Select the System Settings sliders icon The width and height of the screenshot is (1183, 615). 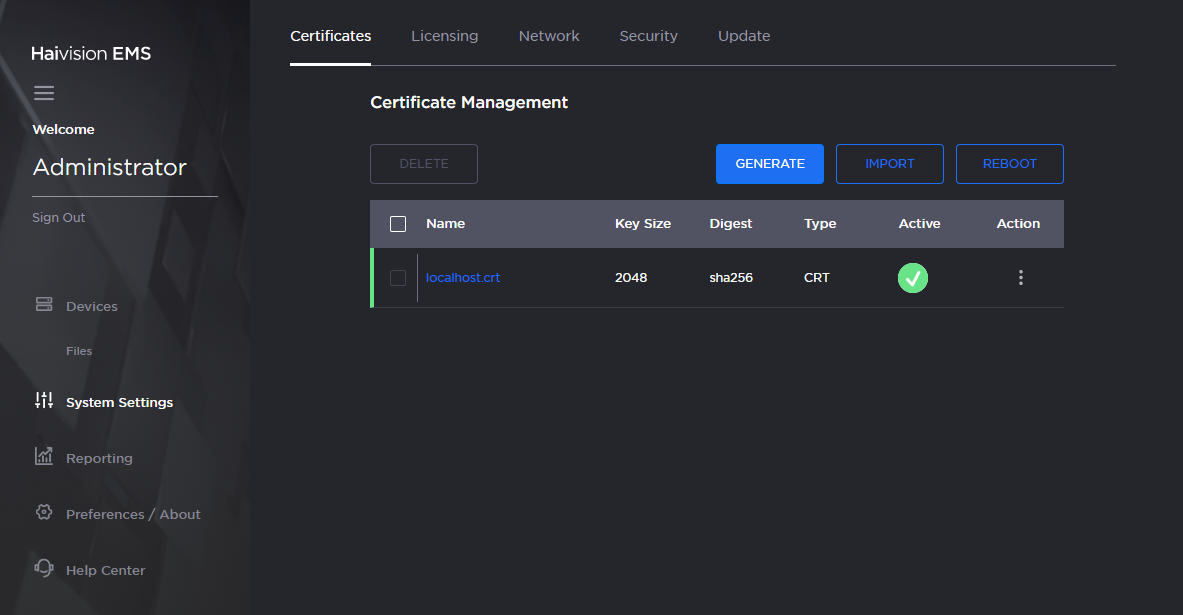[44, 401]
